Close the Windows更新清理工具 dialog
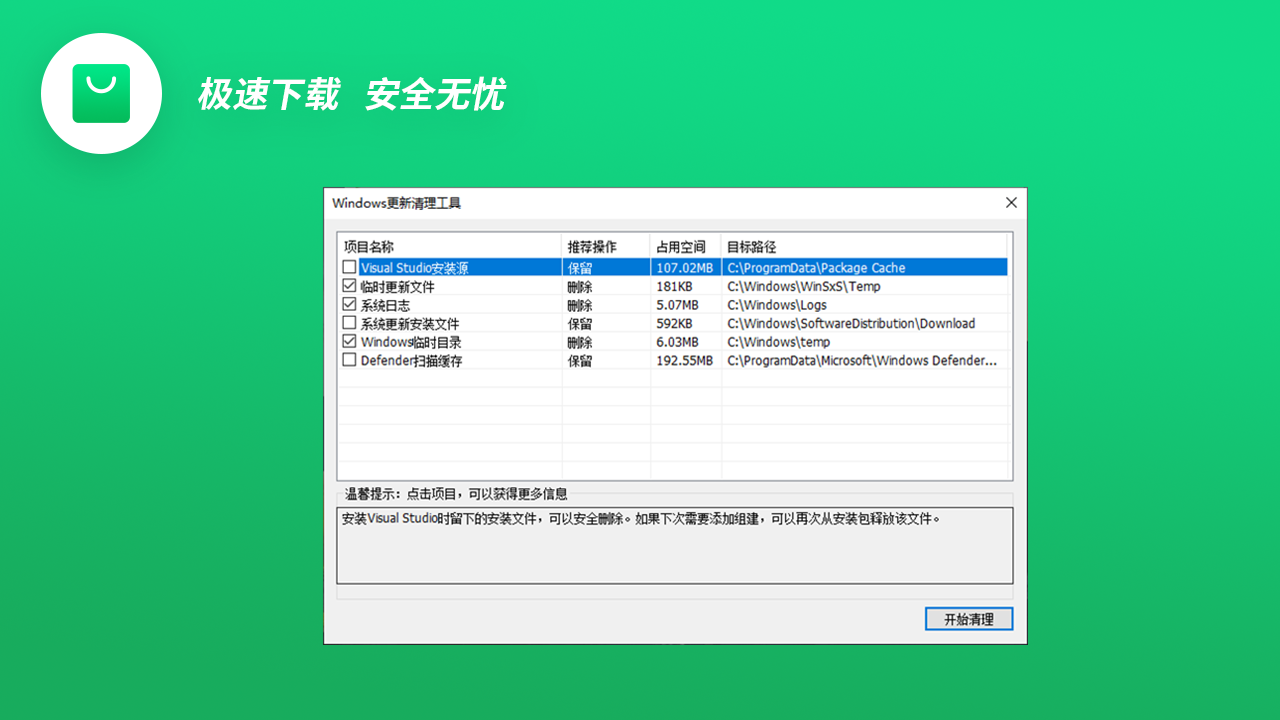1280x720 pixels. [1010, 202]
